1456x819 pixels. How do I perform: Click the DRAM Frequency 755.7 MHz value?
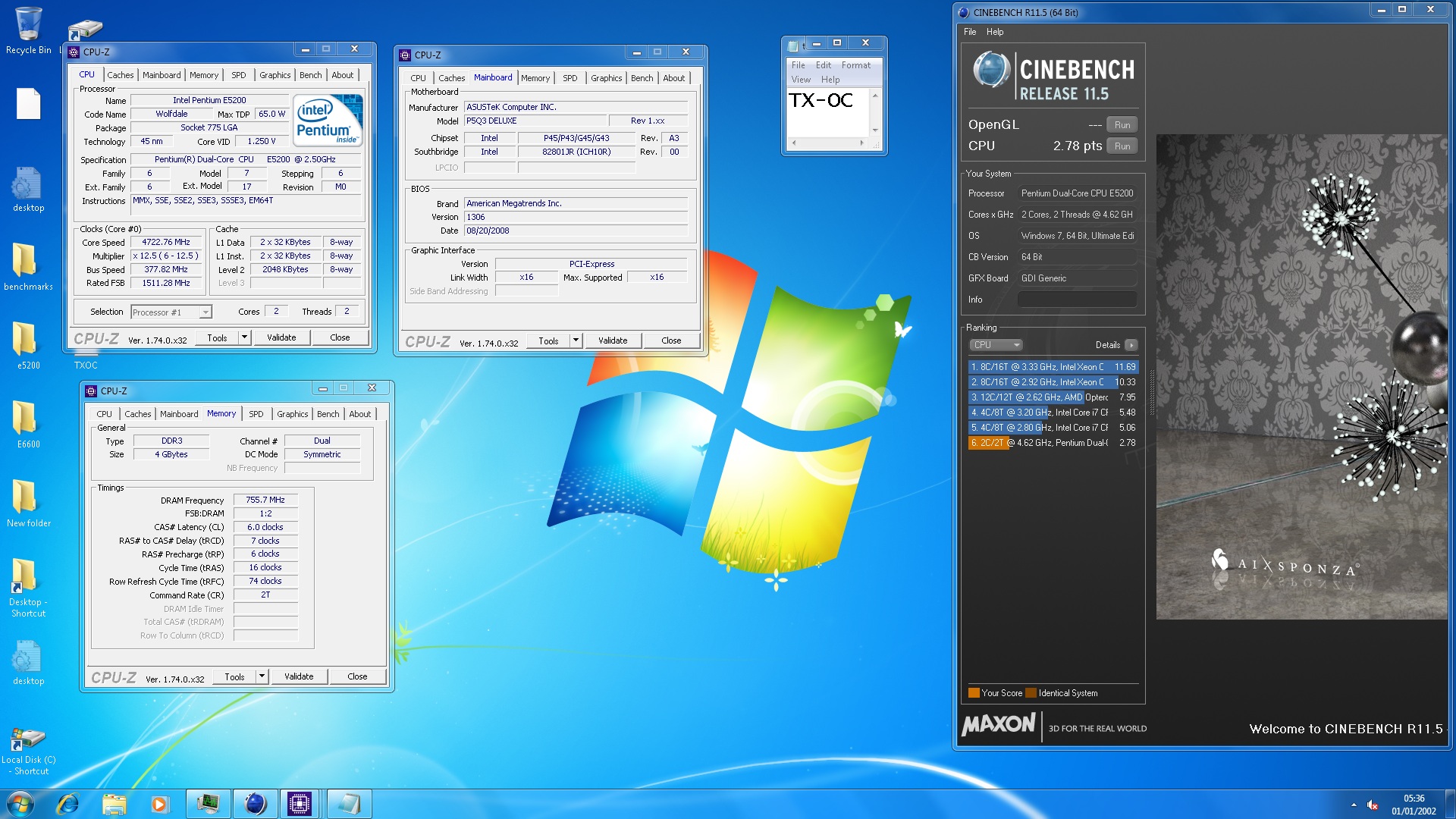pos(265,500)
